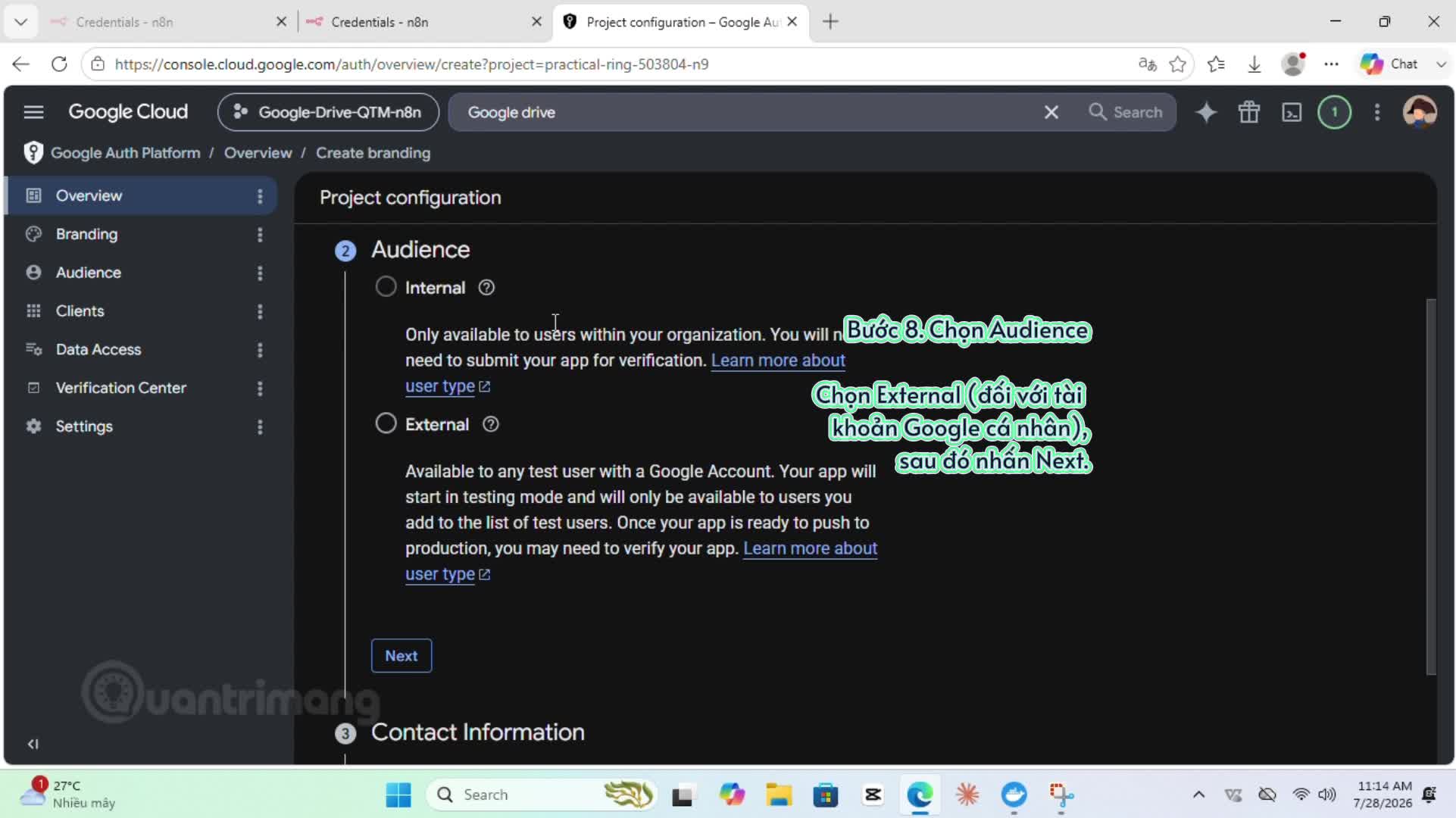Open Gemini AI assistant sparkle icon

1206,112
